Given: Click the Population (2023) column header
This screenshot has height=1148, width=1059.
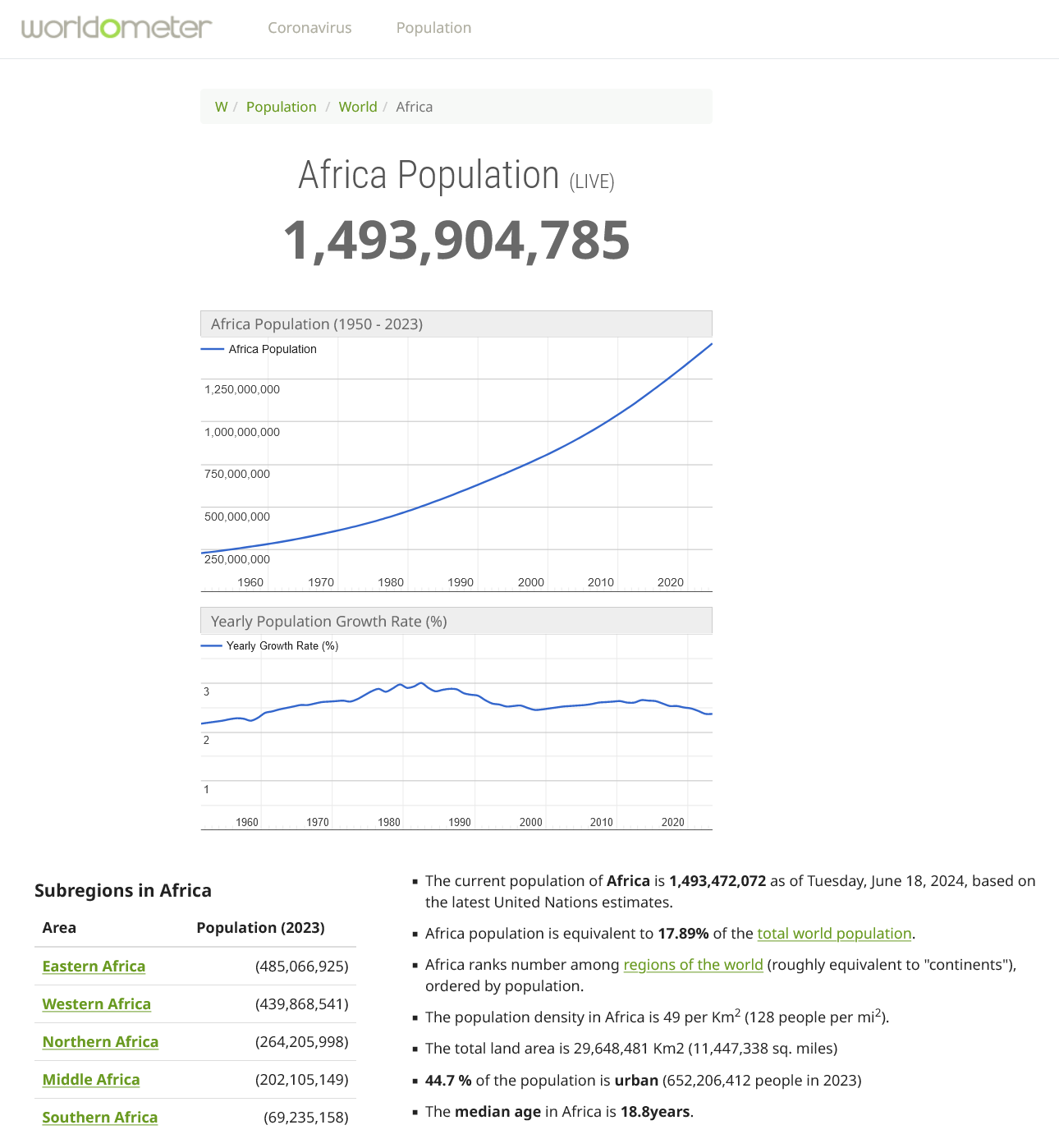Looking at the screenshot, I should coord(260,928).
